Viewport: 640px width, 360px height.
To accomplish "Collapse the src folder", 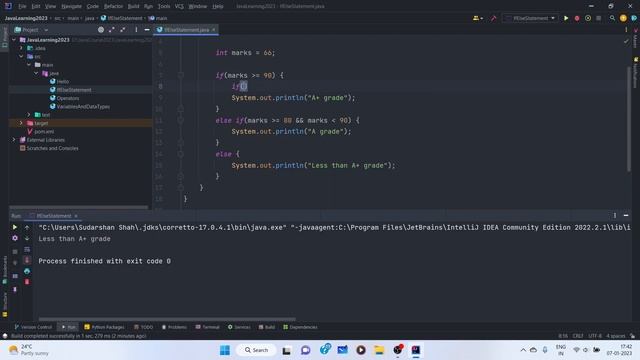I will click(x=22, y=56).
